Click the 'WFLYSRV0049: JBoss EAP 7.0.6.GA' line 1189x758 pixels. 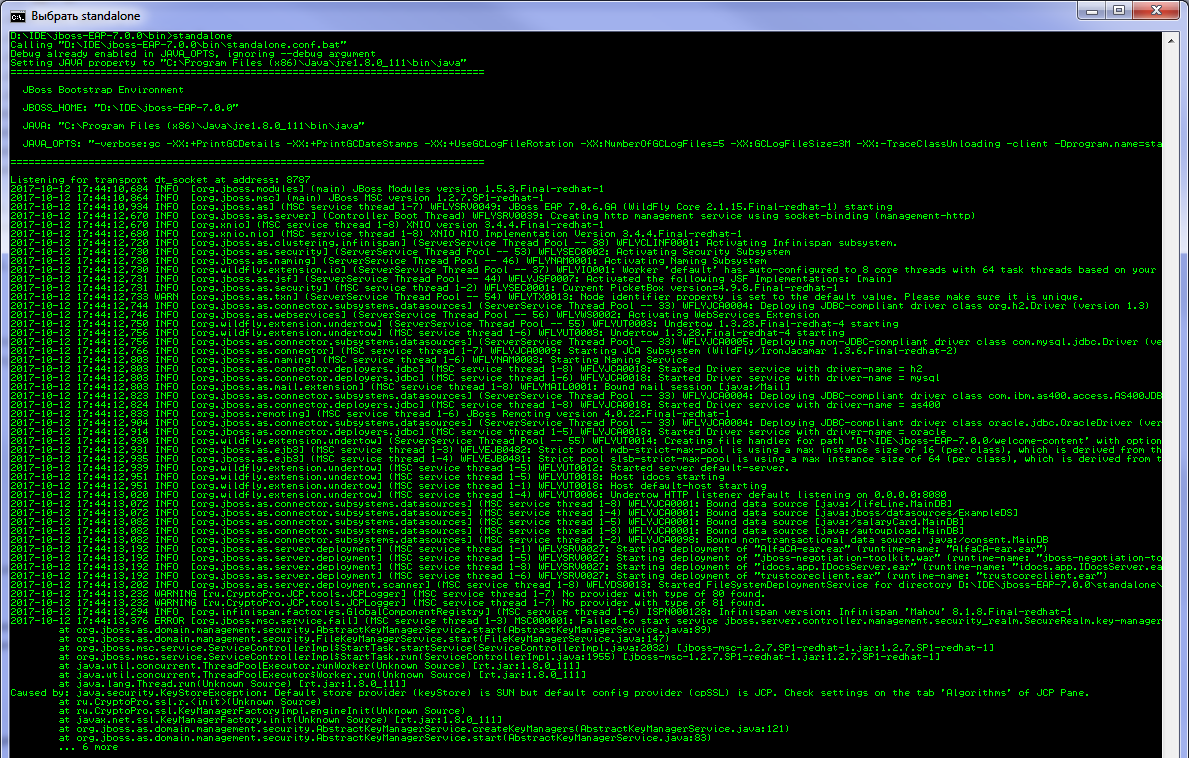click(451, 207)
